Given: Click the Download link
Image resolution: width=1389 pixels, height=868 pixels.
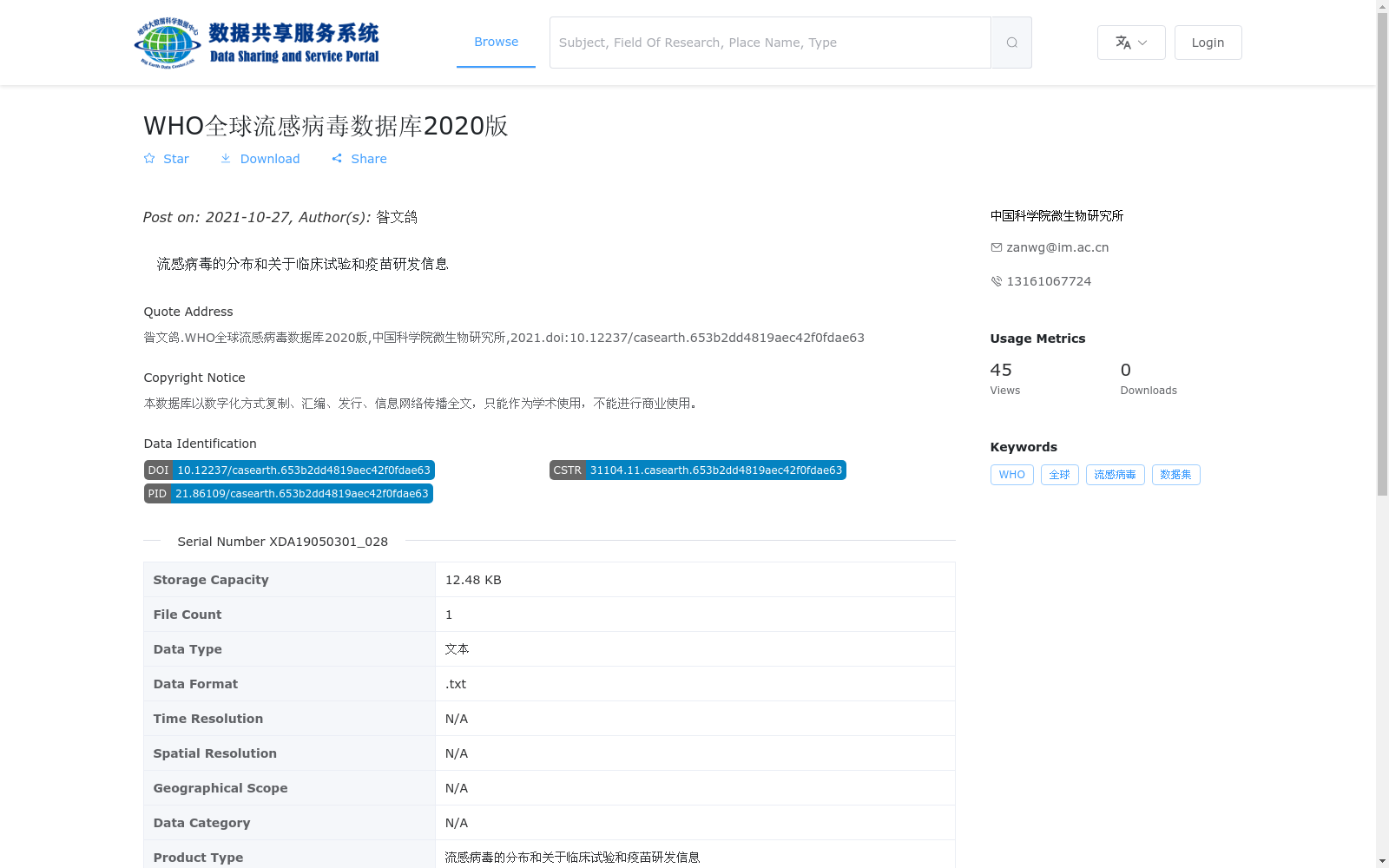Looking at the screenshot, I should [x=260, y=159].
